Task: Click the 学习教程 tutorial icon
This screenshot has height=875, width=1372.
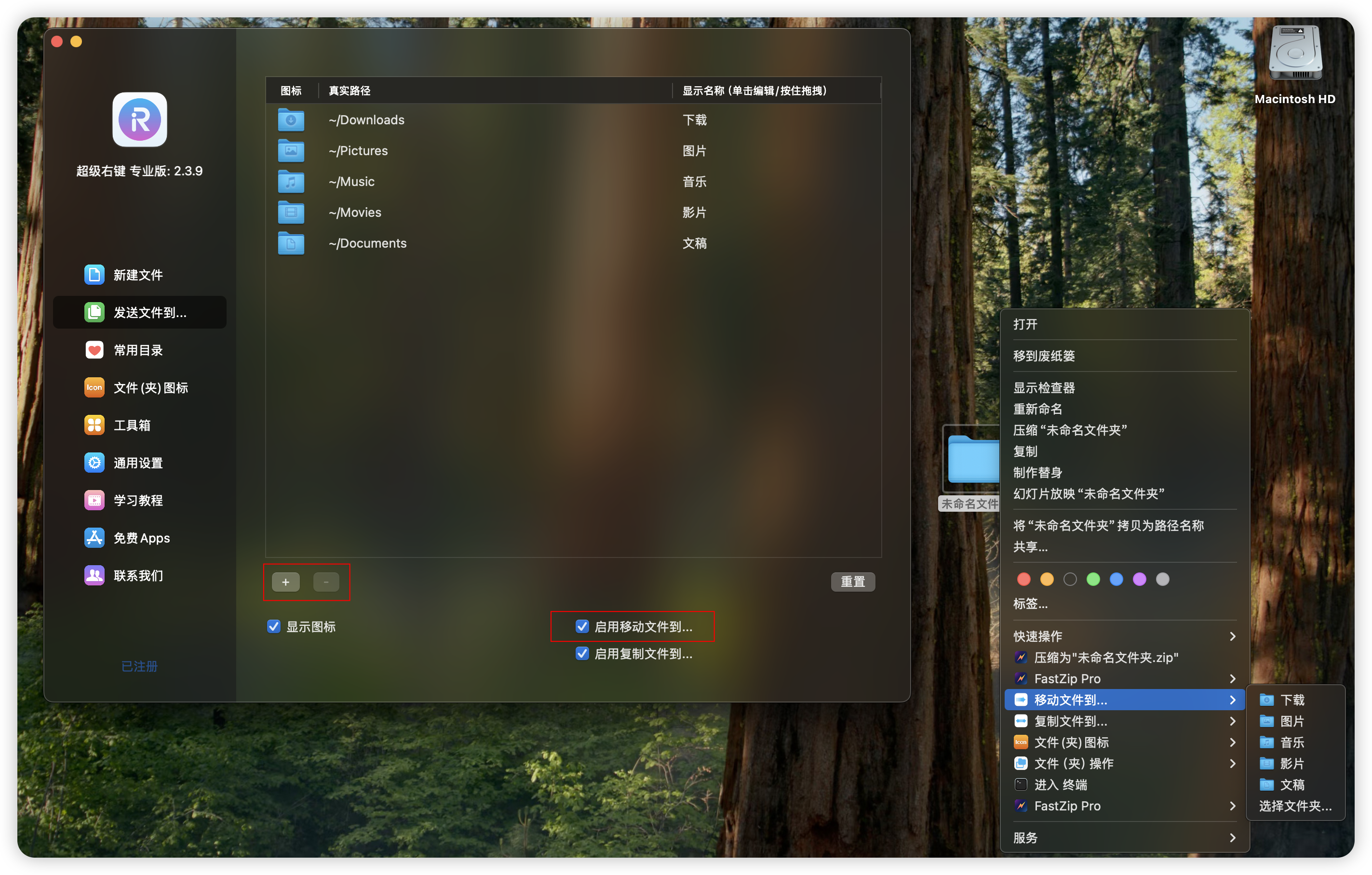Action: 94,501
